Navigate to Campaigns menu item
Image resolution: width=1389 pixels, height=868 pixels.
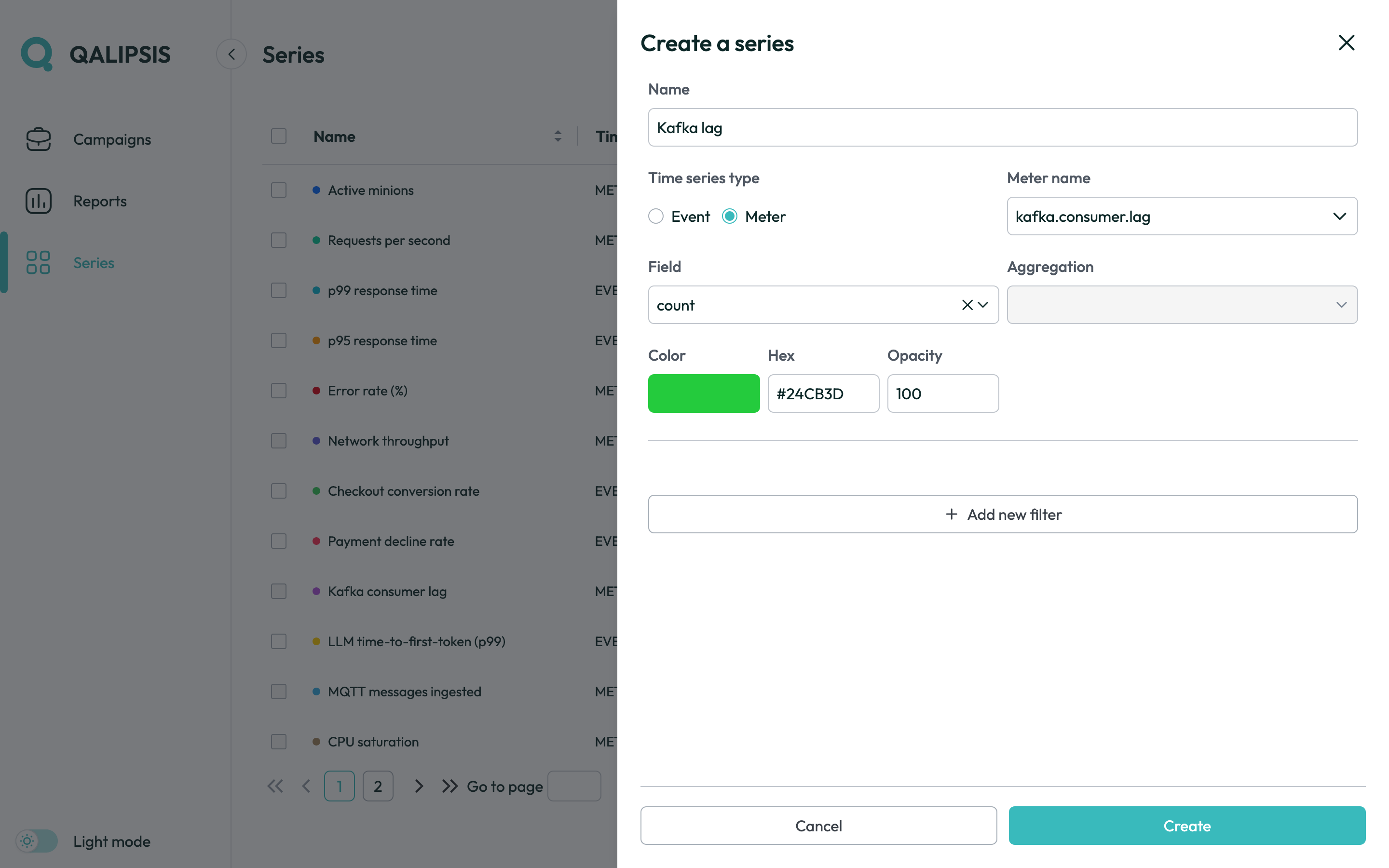pos(112,139)
